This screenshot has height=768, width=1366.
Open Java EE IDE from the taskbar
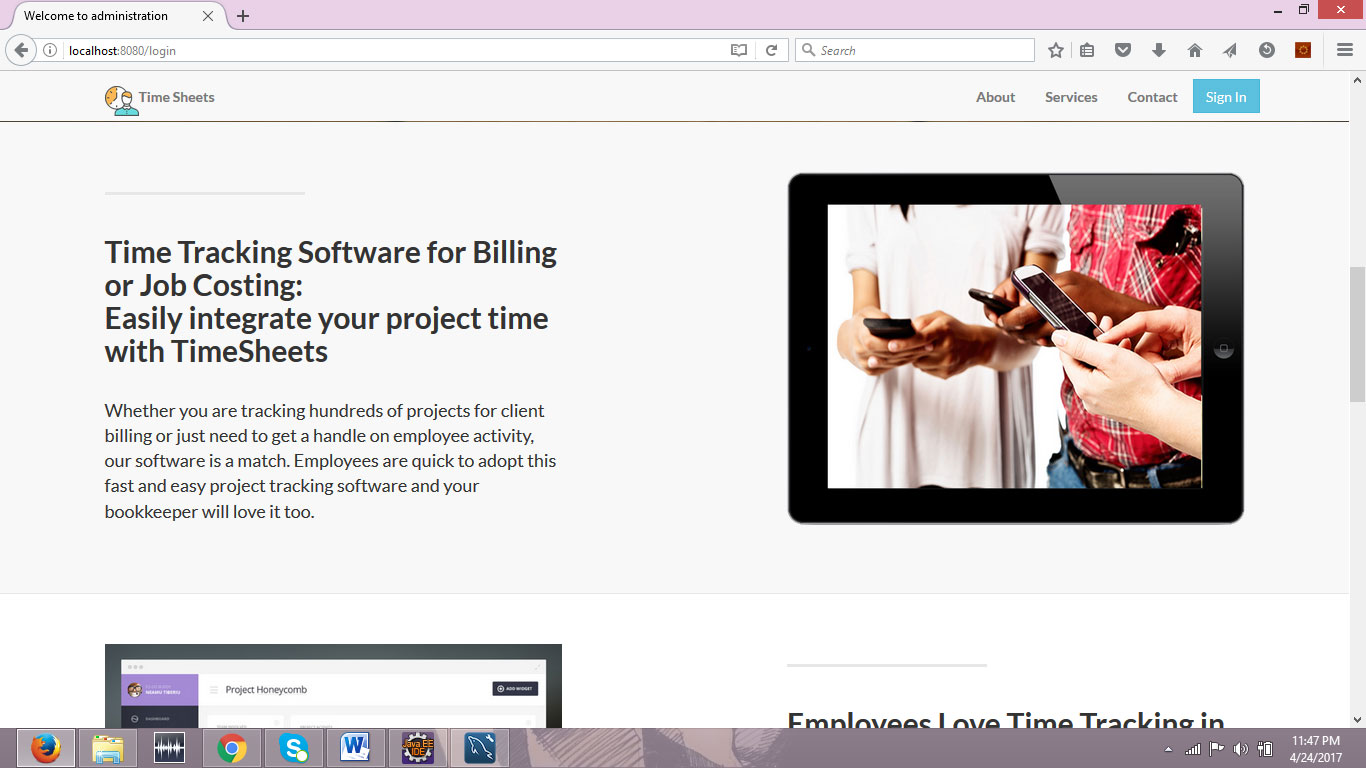418,748
